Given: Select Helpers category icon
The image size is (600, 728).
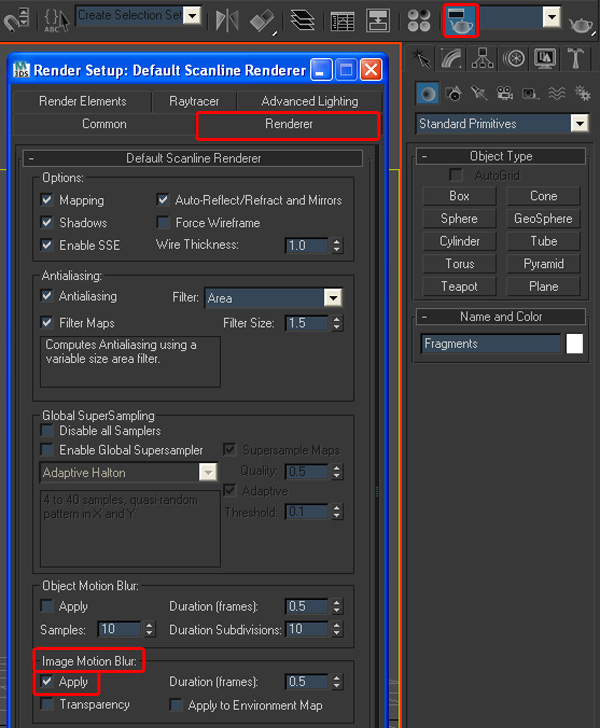Looking at the screenshot, I should pyautogui.click(x=530, y=94).
